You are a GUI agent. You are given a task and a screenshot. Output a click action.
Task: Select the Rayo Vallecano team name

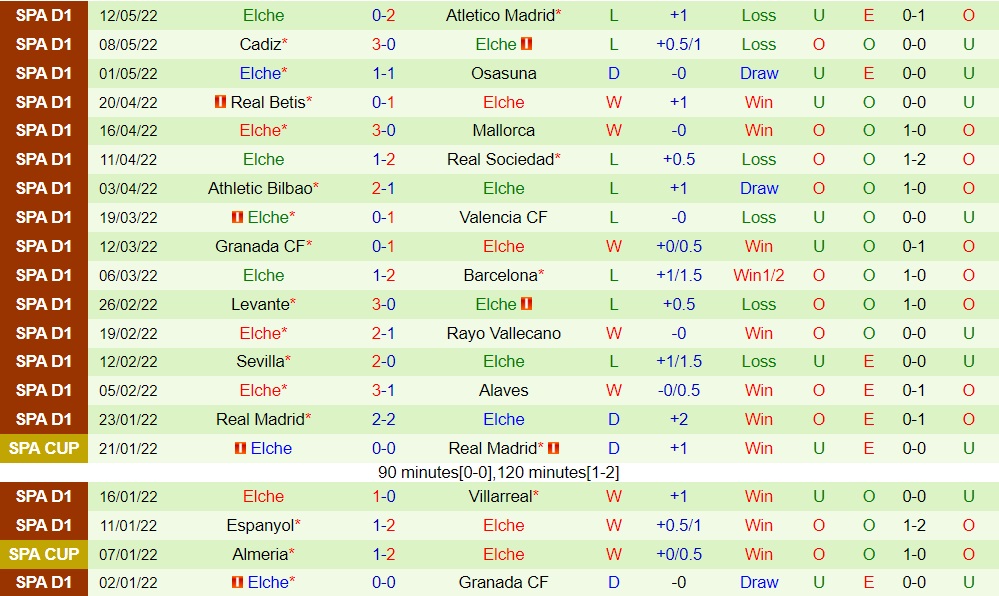(x=503, y=333)
